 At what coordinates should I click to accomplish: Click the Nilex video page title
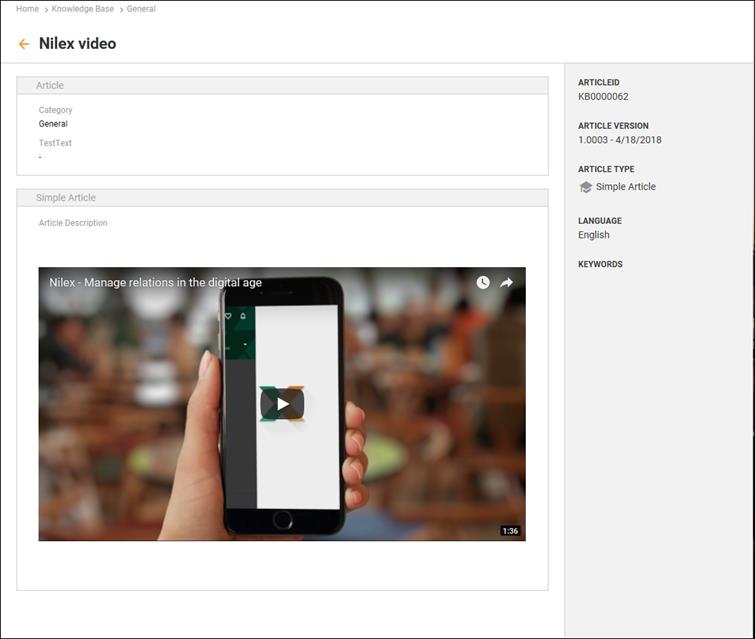pos(77,44)
